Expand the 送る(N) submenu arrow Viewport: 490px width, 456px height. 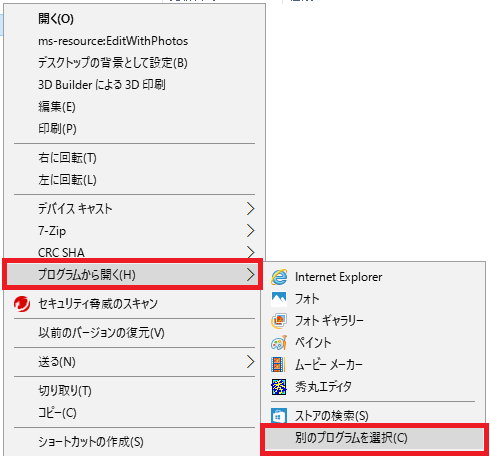pyautogui.click(x=251, y=362)
